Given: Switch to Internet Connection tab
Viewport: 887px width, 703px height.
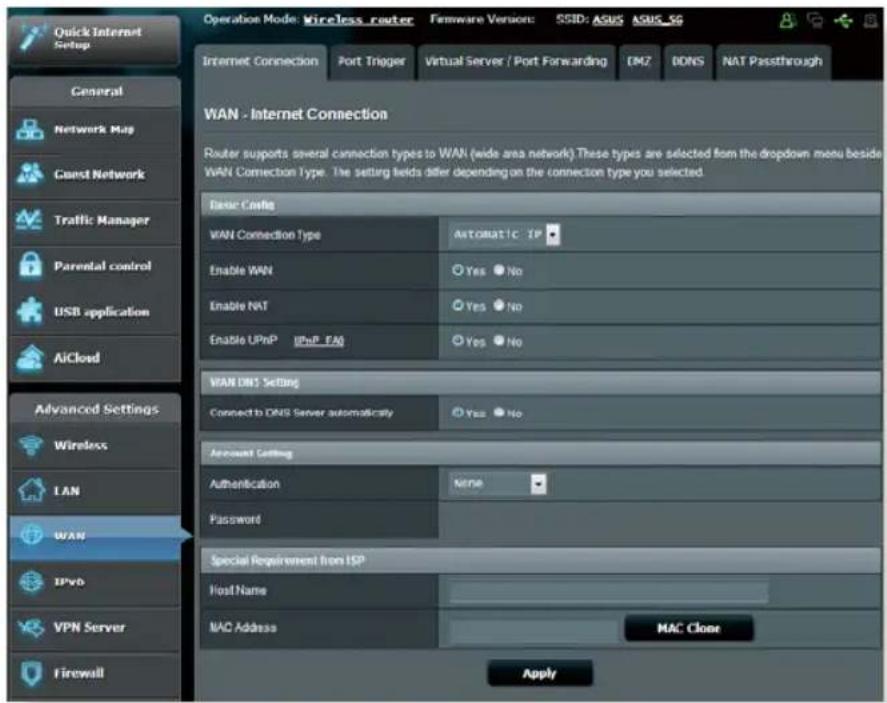Looking at the screenshot, I should [x=260, y=61].
